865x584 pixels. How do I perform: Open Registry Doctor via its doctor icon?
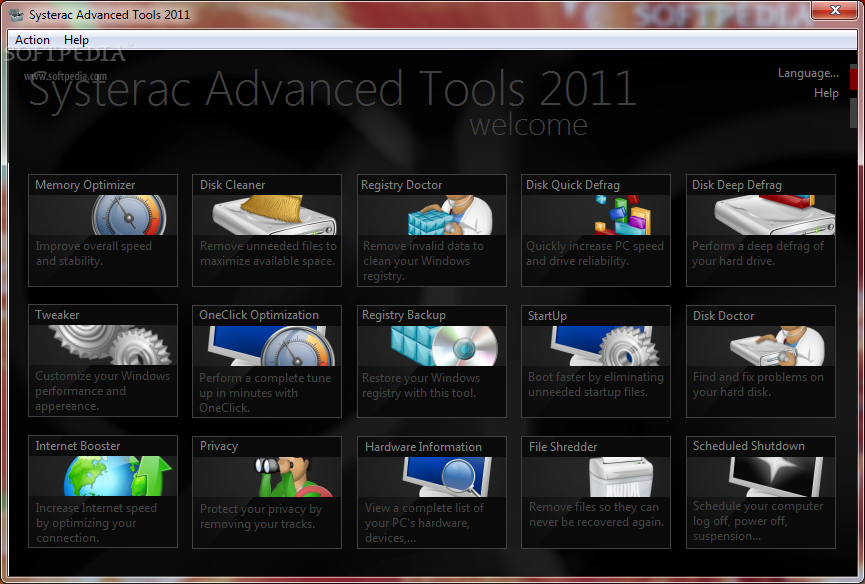[450, 215]
